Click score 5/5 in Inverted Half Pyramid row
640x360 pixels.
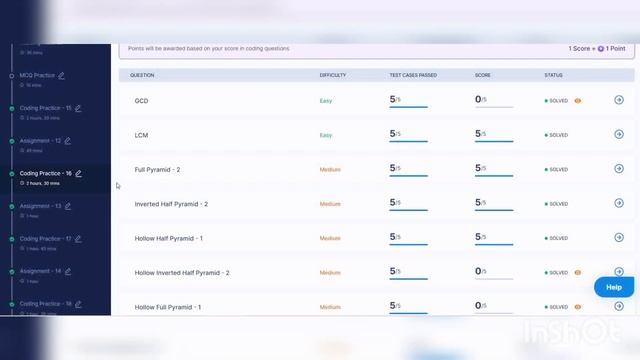481,202
